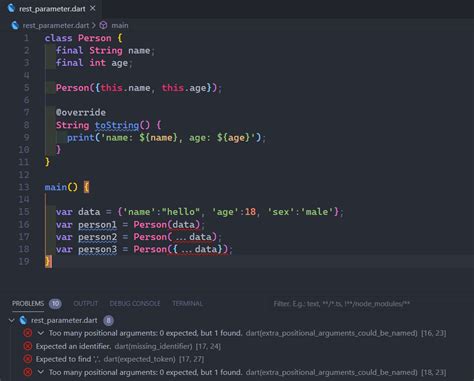Click the highlighted closing brace on line 19
This screenshot has height=381, width=474.
click(48, 261)
